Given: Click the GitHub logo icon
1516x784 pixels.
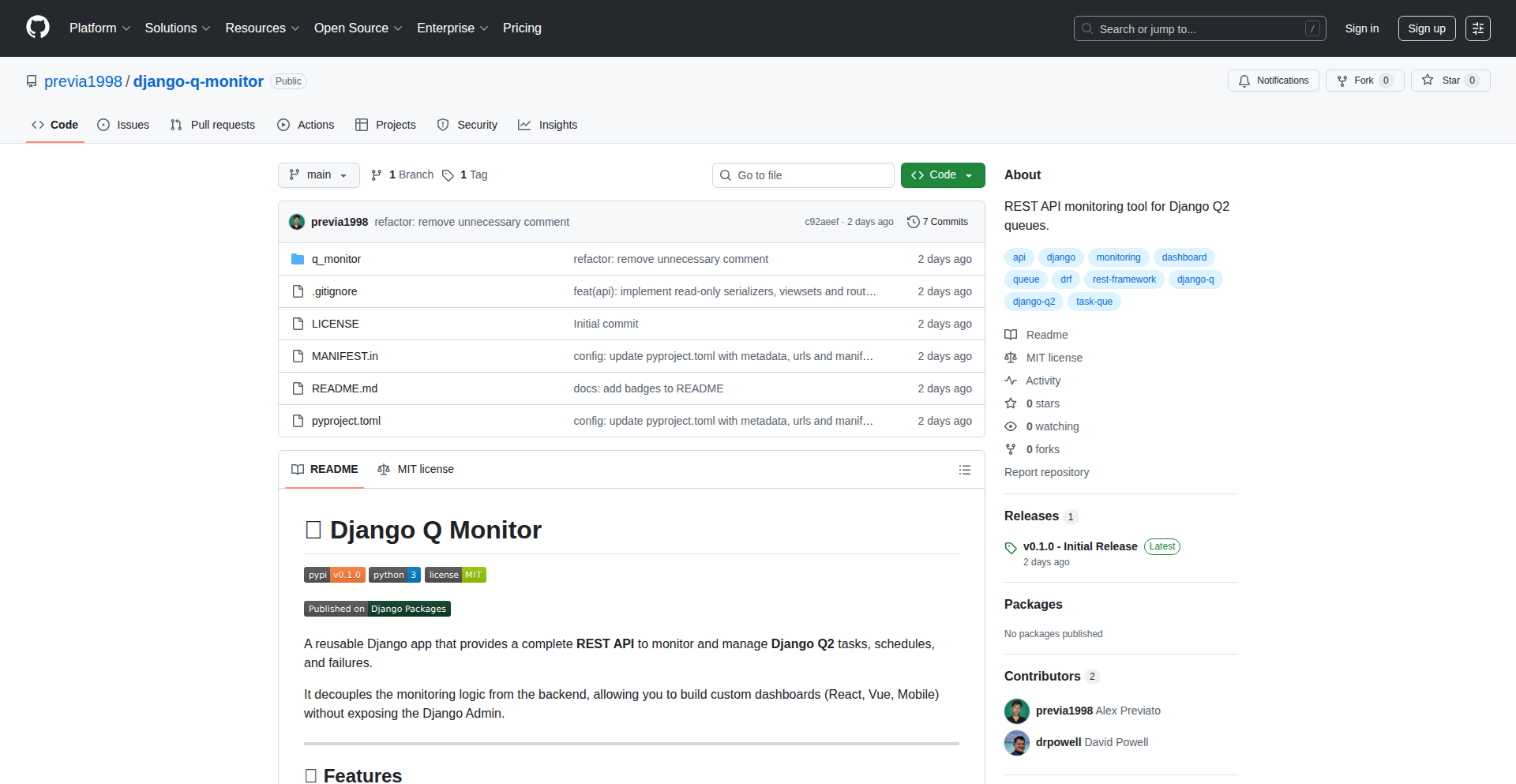Looking at the screenshot, I should tap(37, 28).
